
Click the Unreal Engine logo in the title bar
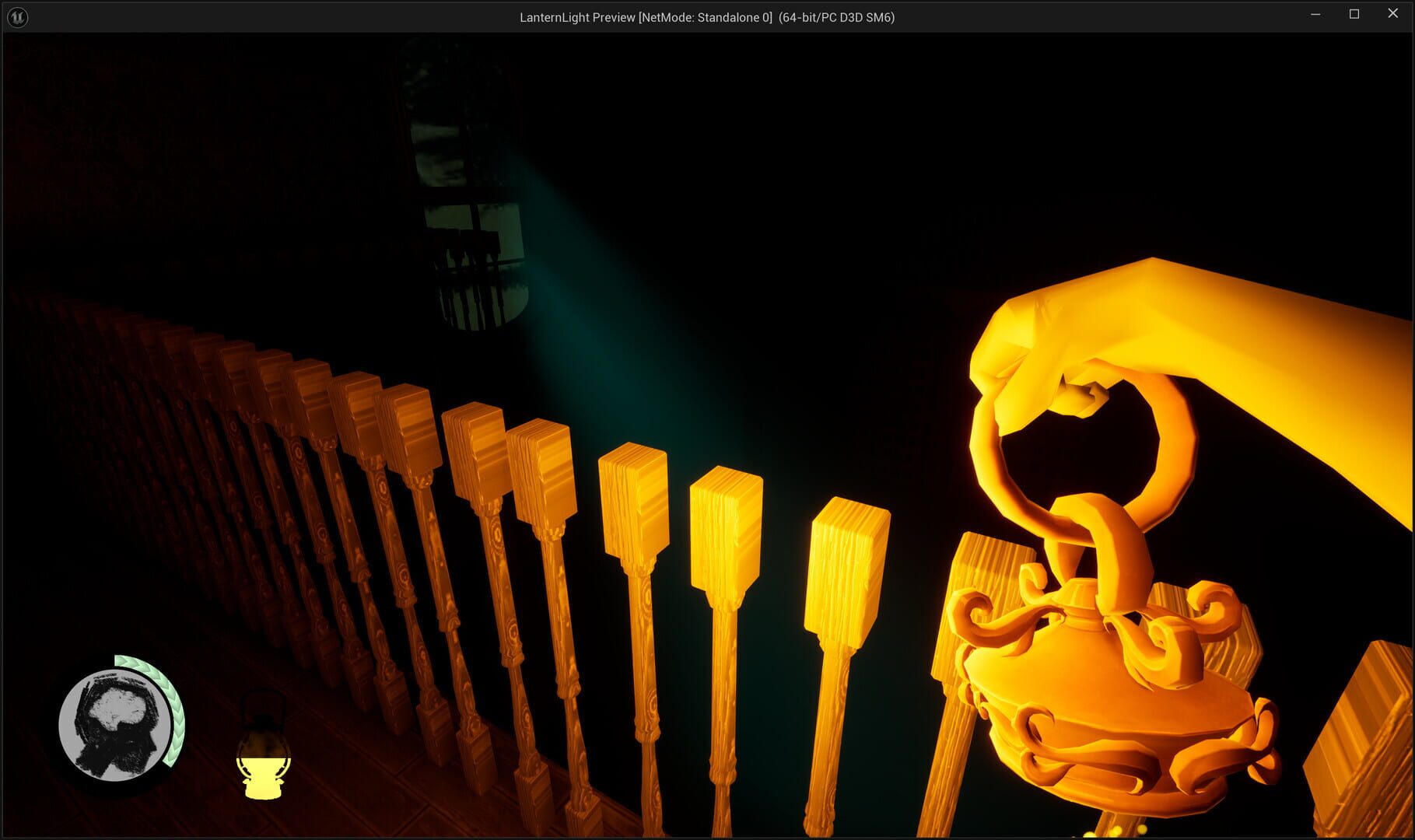(16, 16)
